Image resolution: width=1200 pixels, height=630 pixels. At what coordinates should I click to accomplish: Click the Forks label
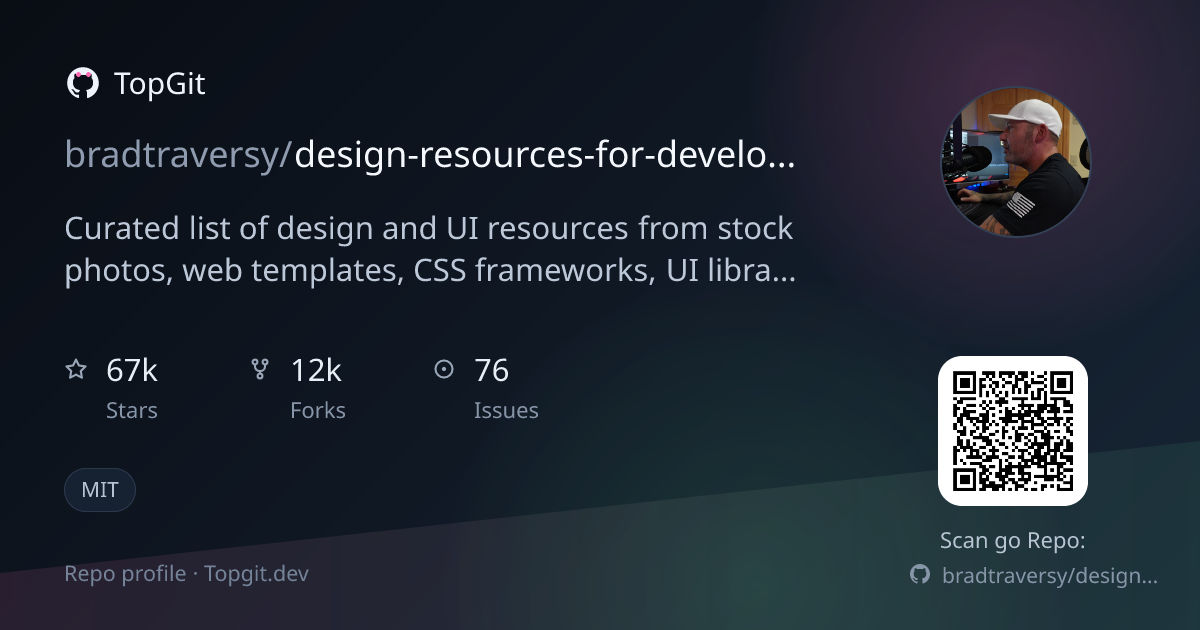click(x=318, y=410)
